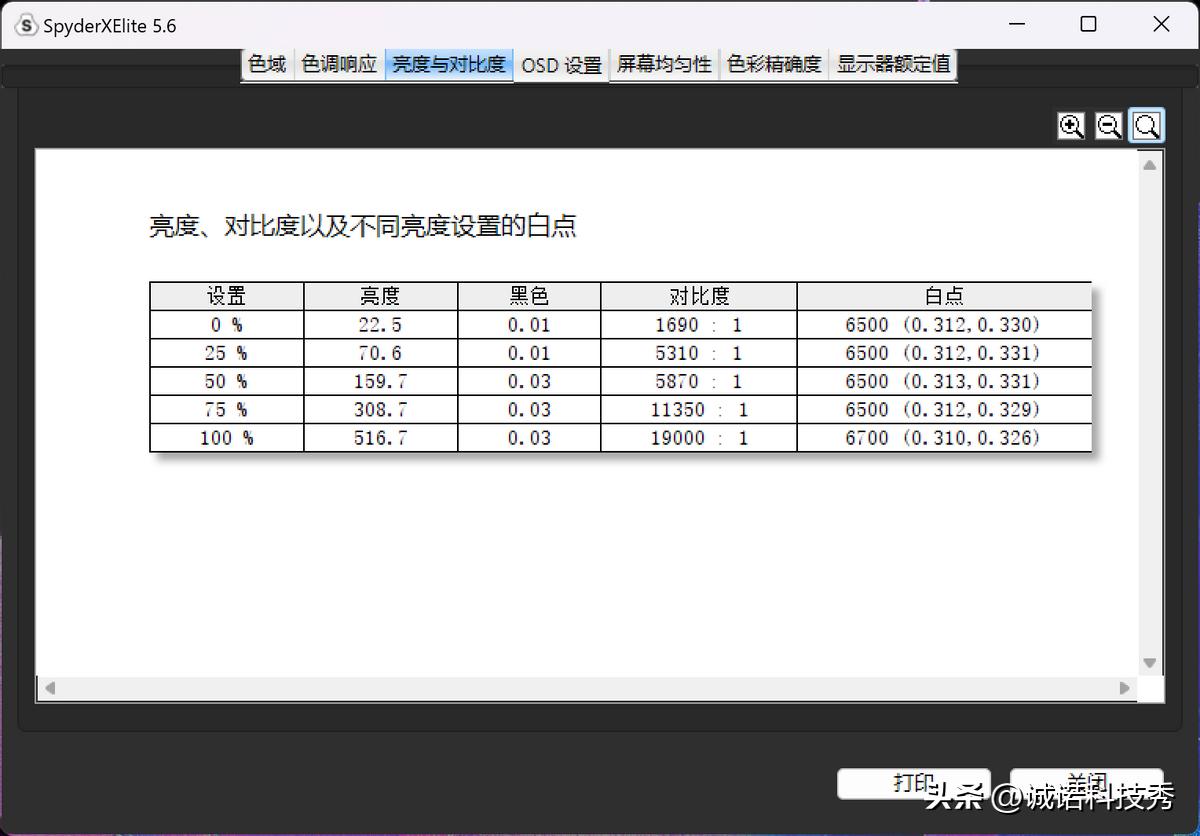Select the fit-to-window magnifier icon
The image size is (1200, 836).
pyautogui.click(x=1146, y=125)
